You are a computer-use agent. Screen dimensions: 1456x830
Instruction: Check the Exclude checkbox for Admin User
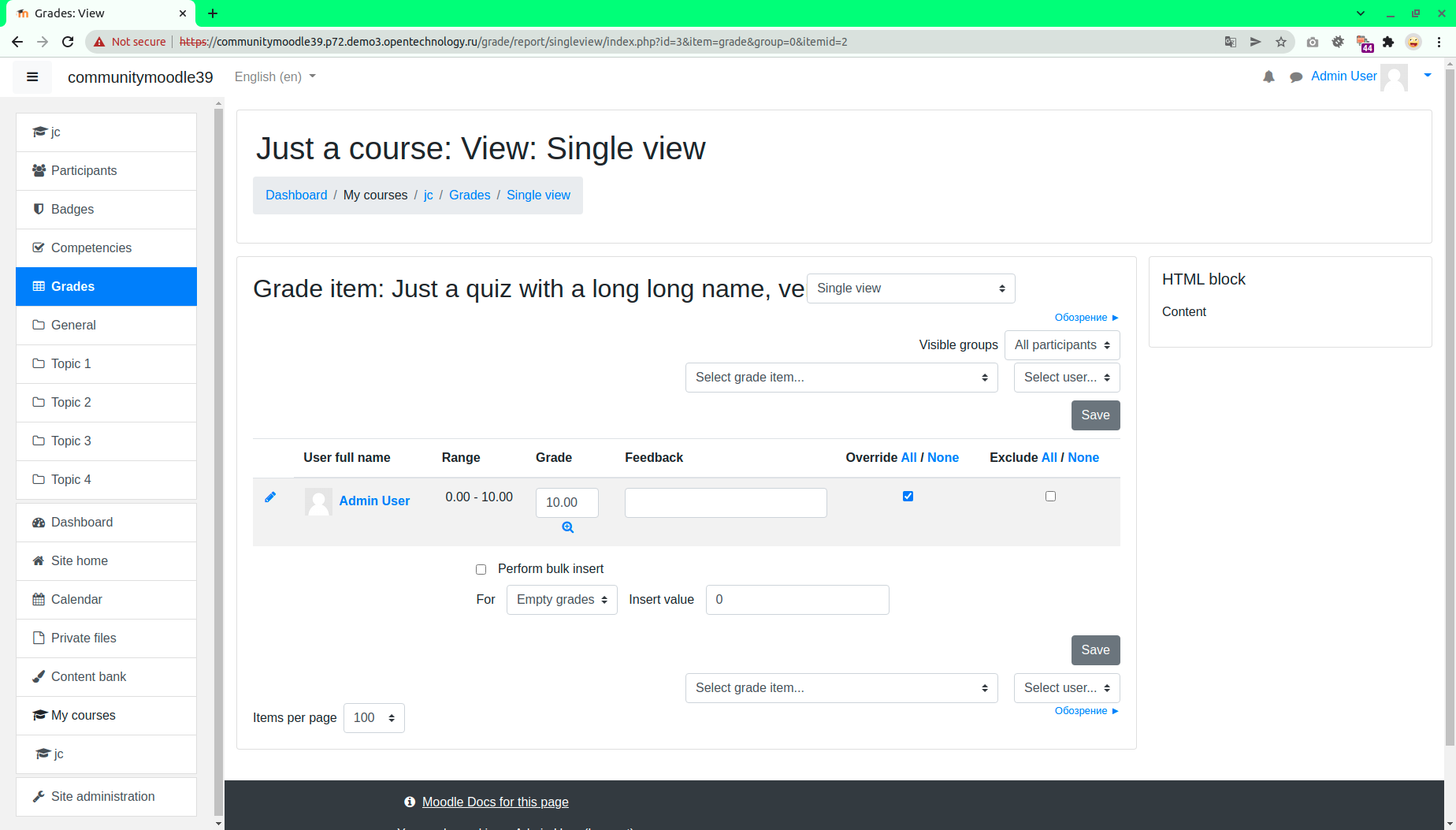pos(1050,496)
